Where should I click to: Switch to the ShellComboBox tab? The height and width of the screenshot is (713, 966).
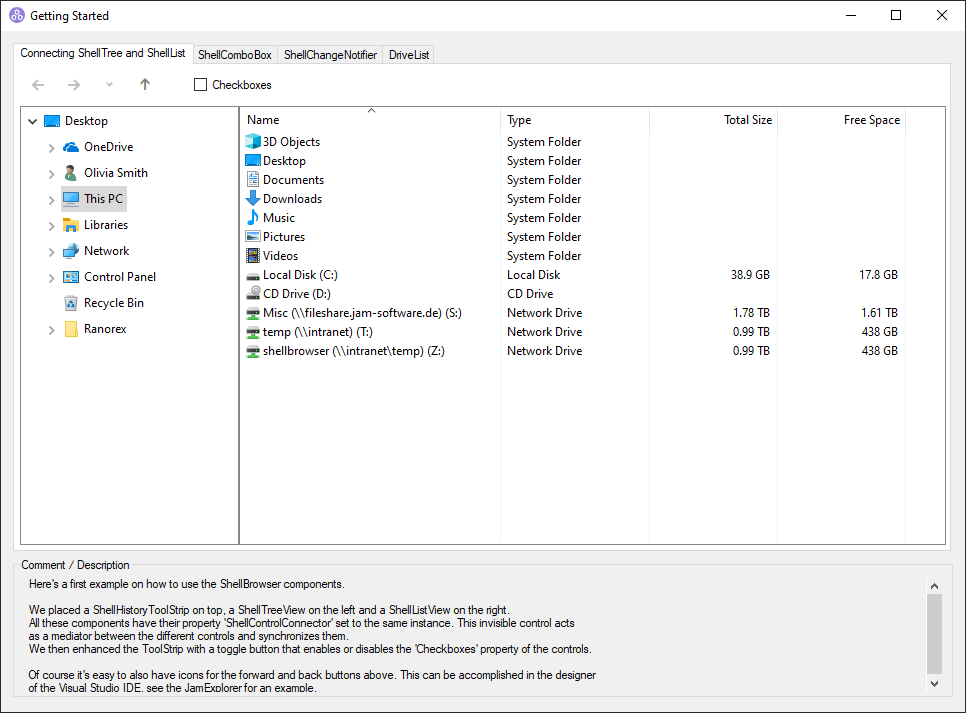pyautogui.click(x=235, y=55)
